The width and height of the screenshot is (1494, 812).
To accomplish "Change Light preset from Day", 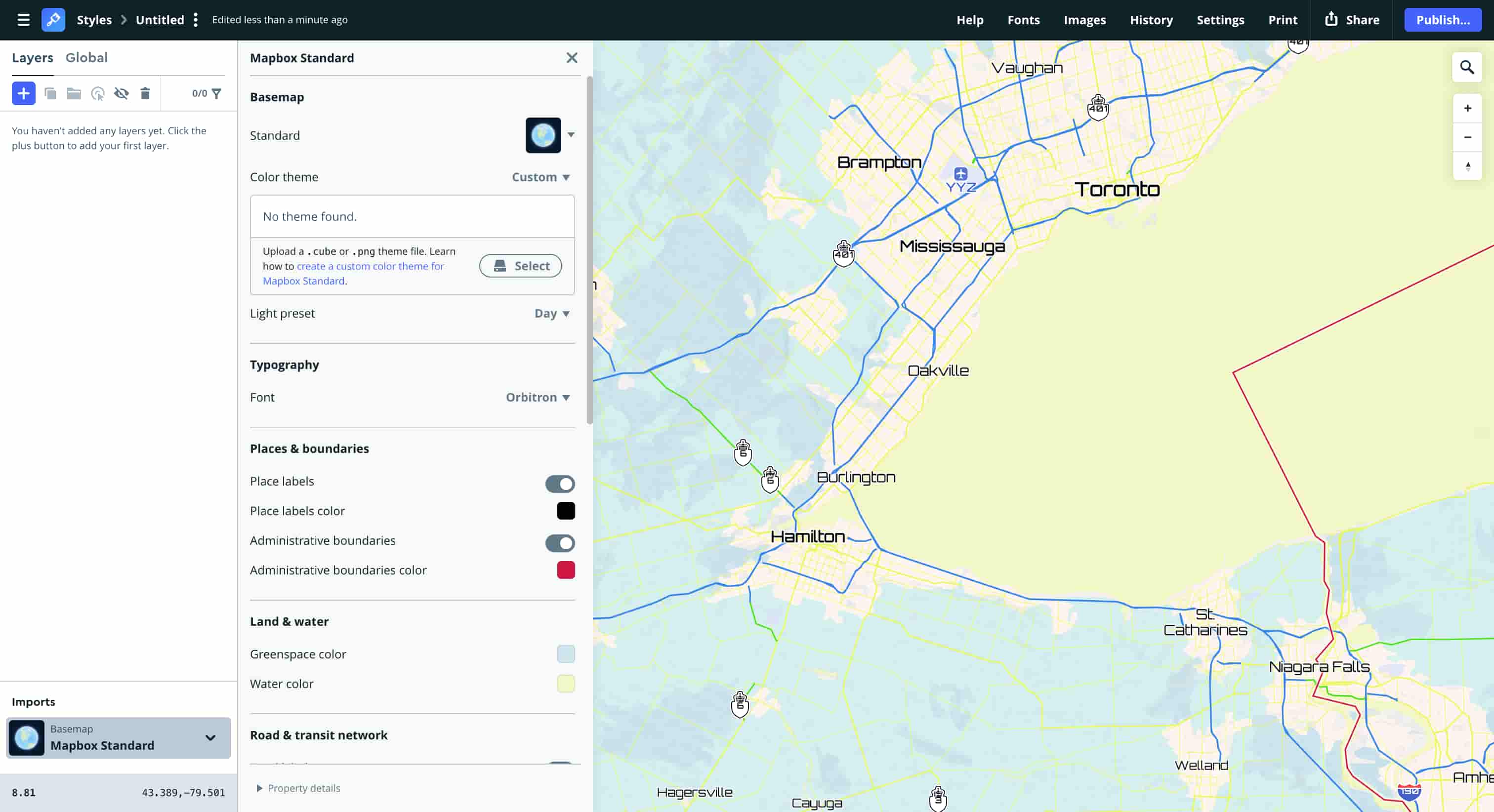I will click(x=551, y=313).
